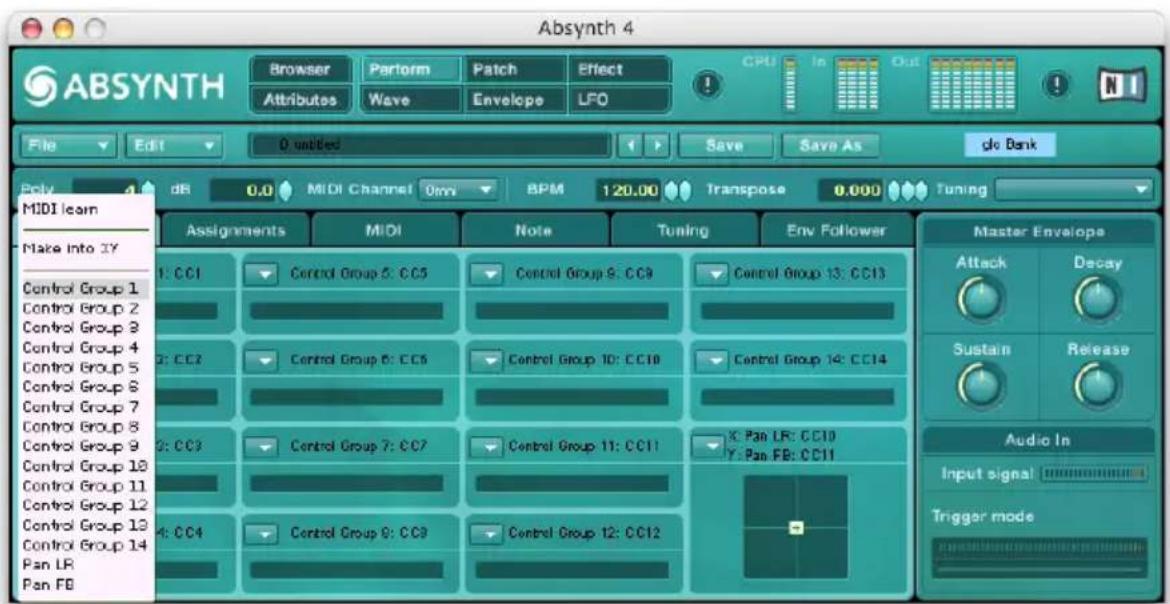Select Control Group 10 in the menu
Screen dimensions: 1170x604
(x=85, y=466)
